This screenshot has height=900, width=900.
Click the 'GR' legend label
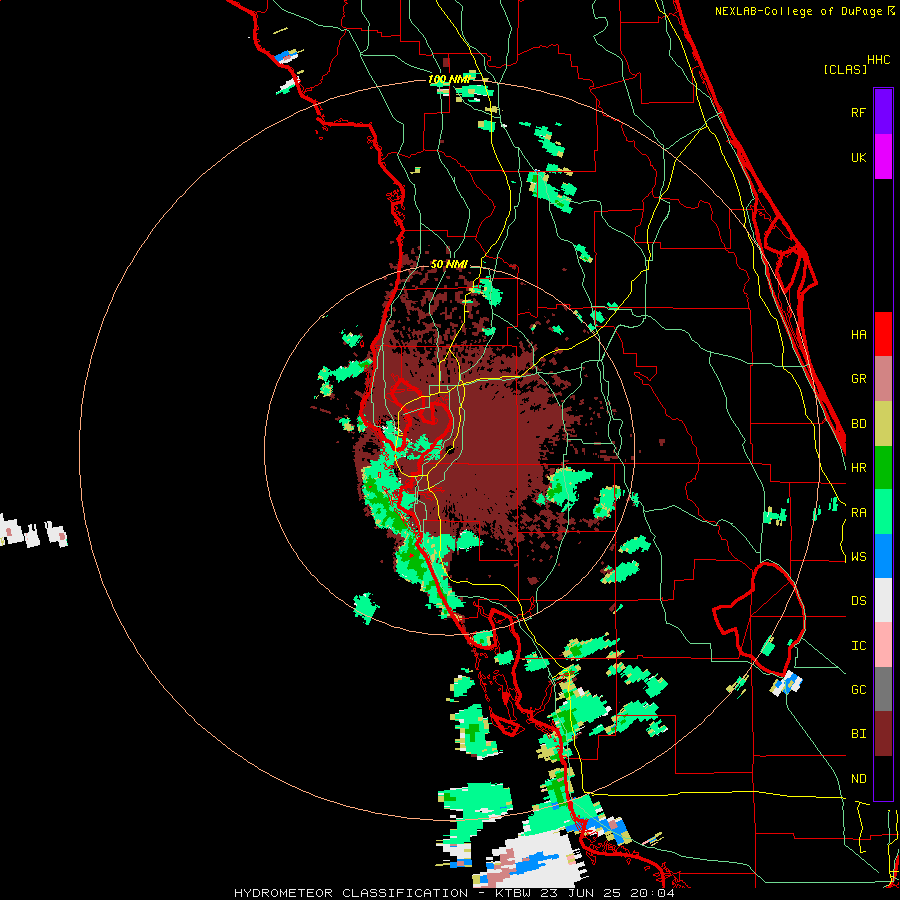858,379
